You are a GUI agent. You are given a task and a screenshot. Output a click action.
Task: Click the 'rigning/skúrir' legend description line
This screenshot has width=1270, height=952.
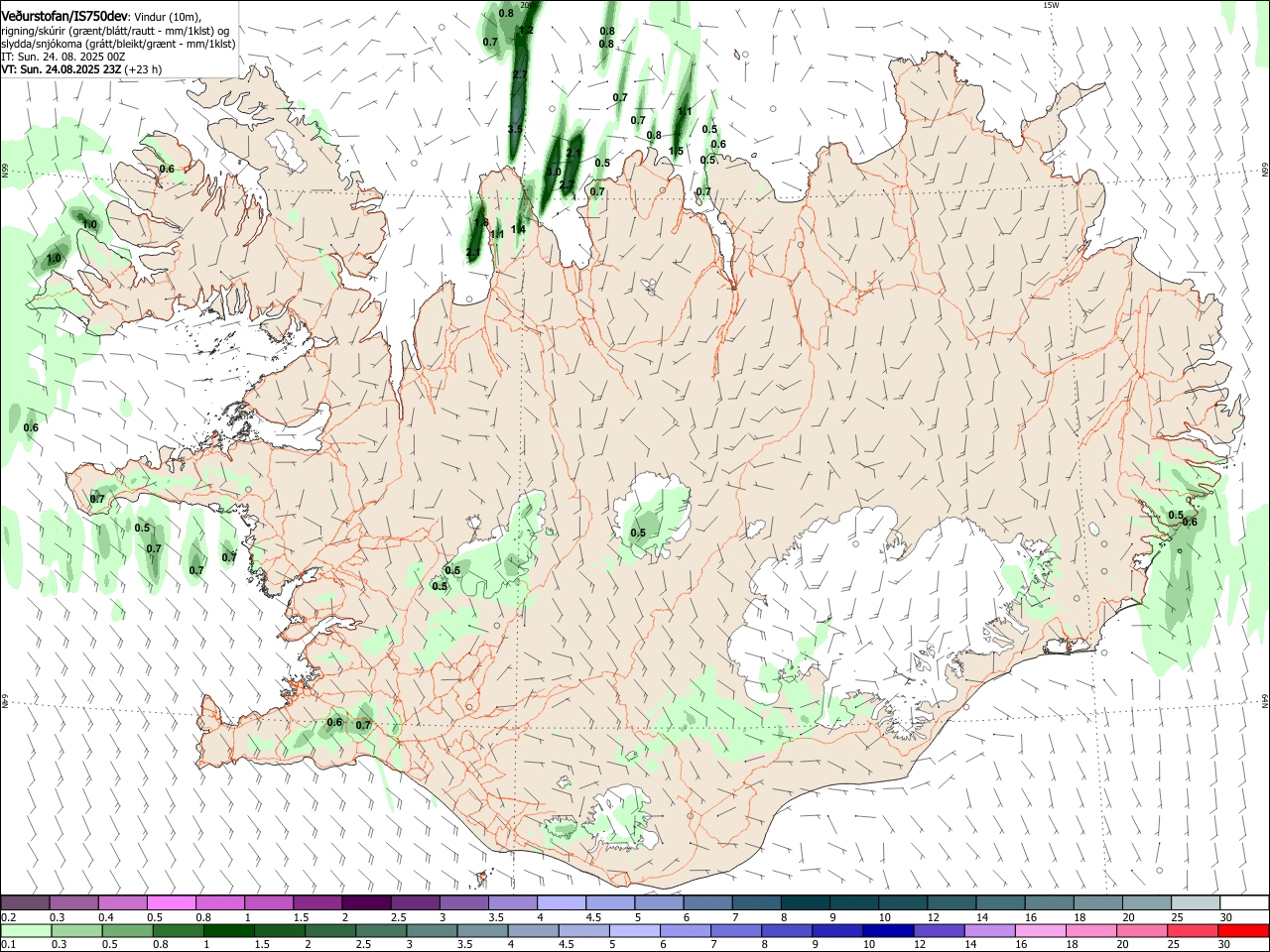pos(115,30)
